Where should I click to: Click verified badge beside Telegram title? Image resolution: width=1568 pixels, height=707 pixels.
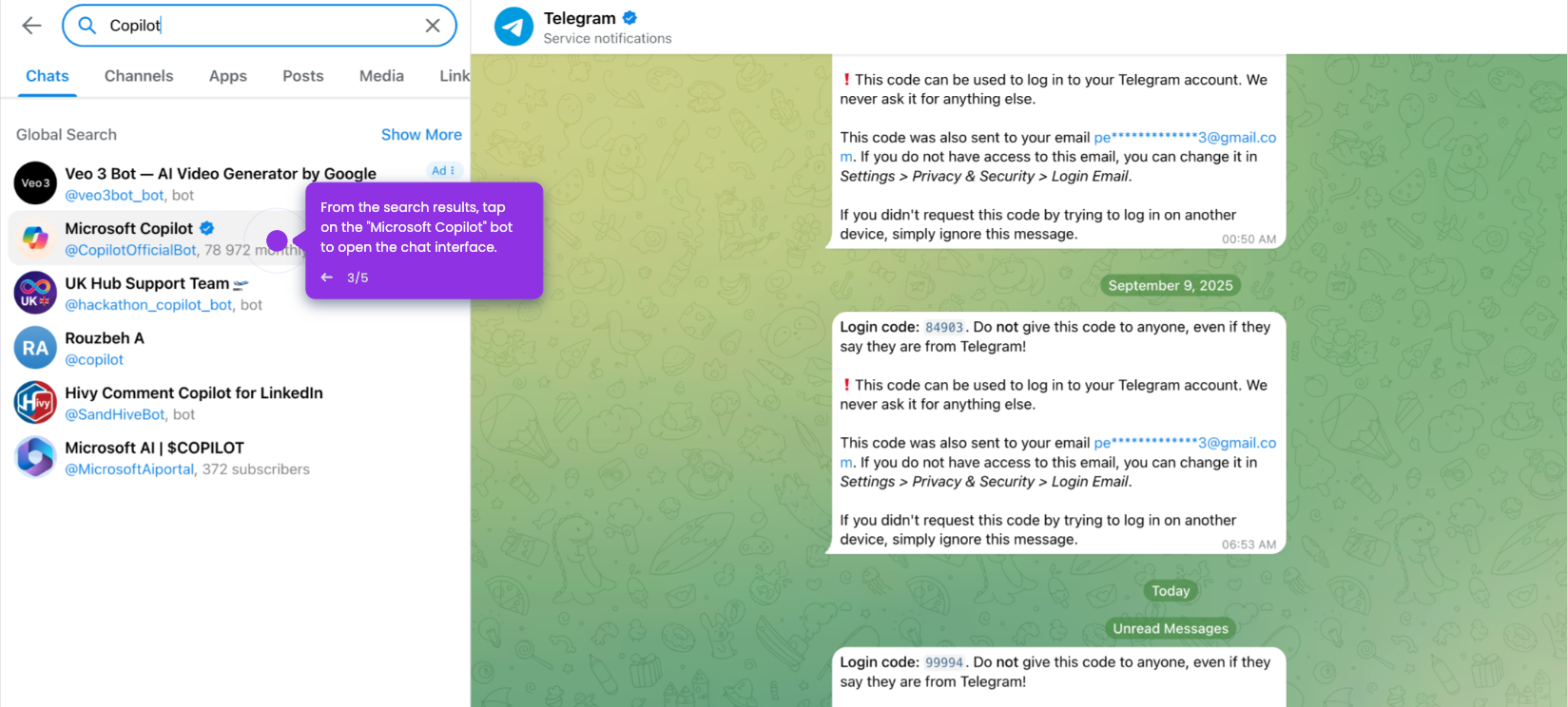[x=629, y=18]
